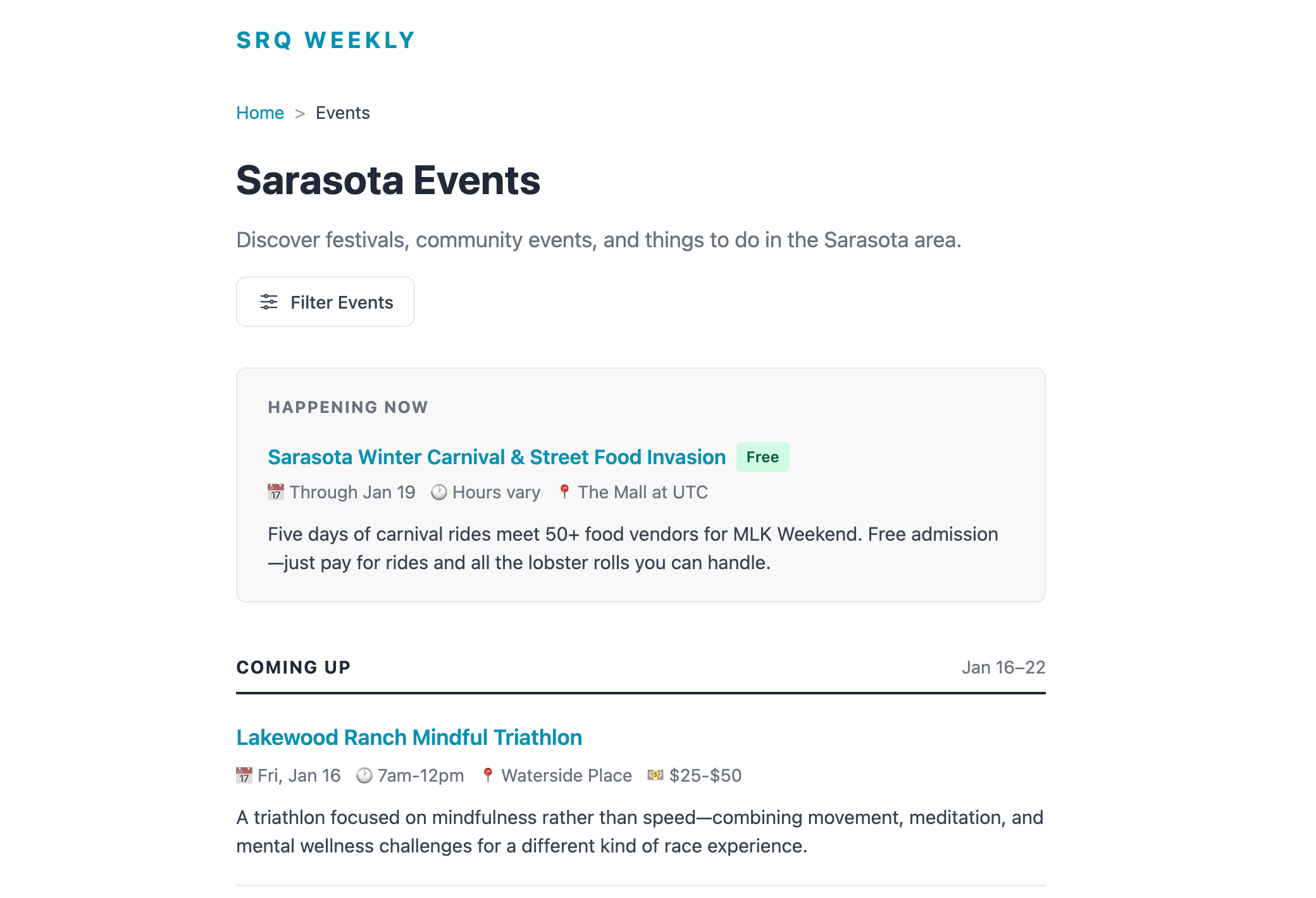
Task: Click the clock icon beside 7am-12pm
Action: [x=363, y=775]
